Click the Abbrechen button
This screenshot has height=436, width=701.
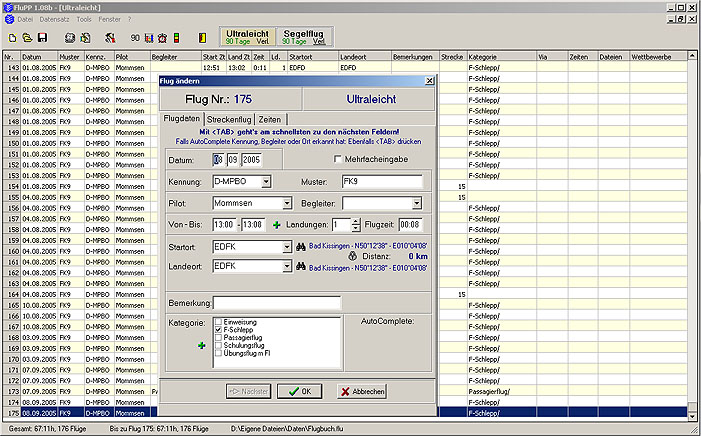click(x=362, y=391)
